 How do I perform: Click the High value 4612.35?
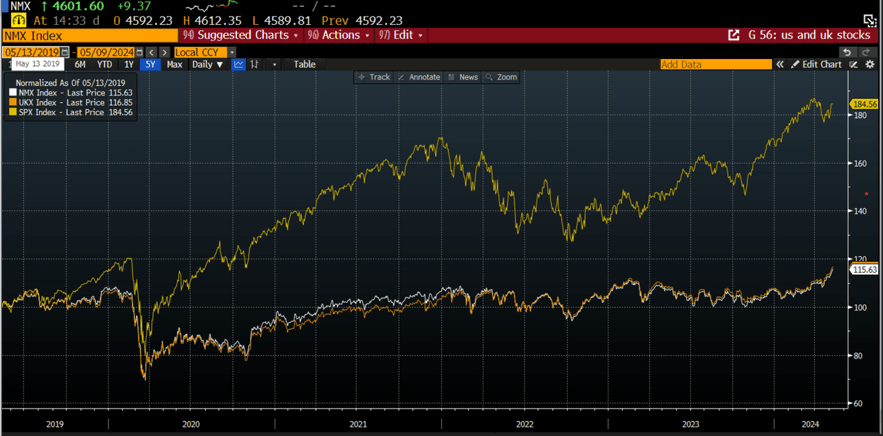tap(217, 20)
